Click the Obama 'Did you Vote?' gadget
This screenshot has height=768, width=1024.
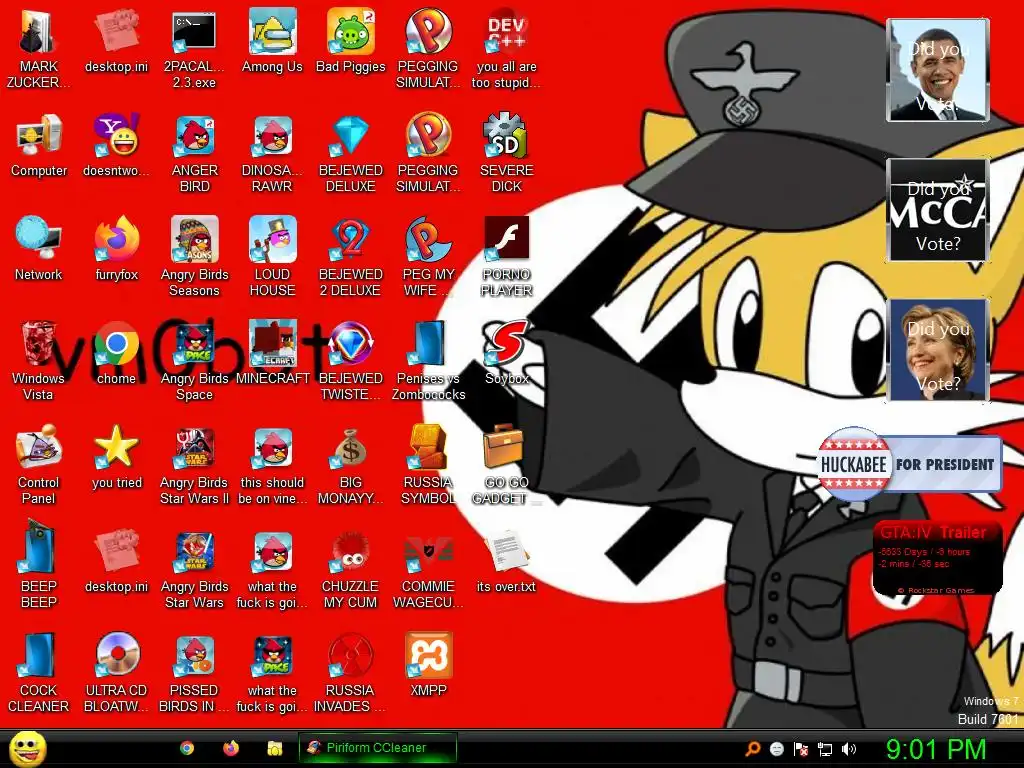click(938, 70)
